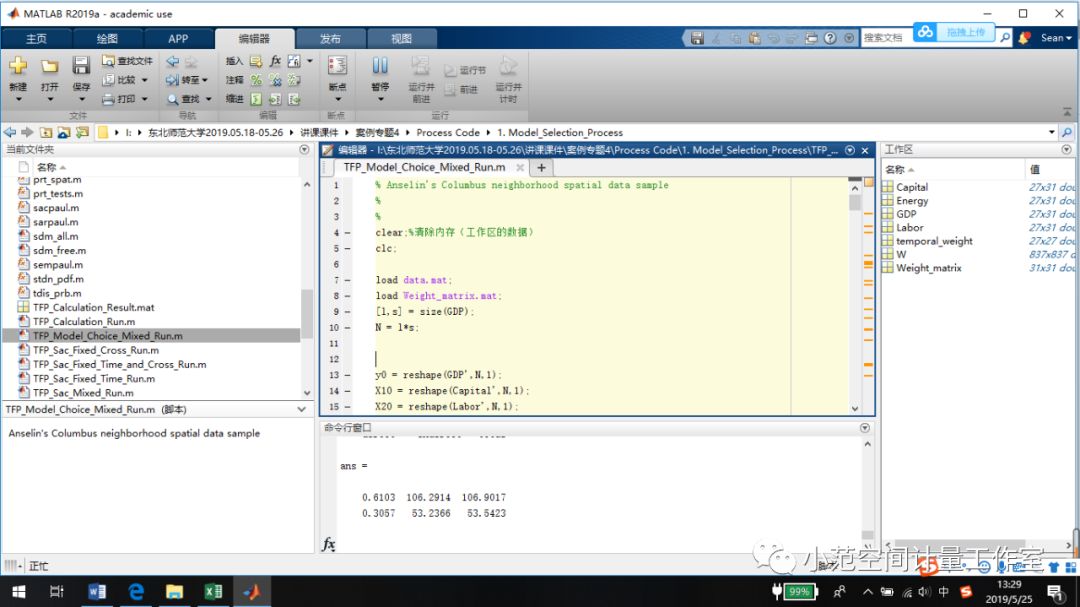Click the quick access save icon
This screenshot has width=1080, height=607.
[x=697, y=39]
